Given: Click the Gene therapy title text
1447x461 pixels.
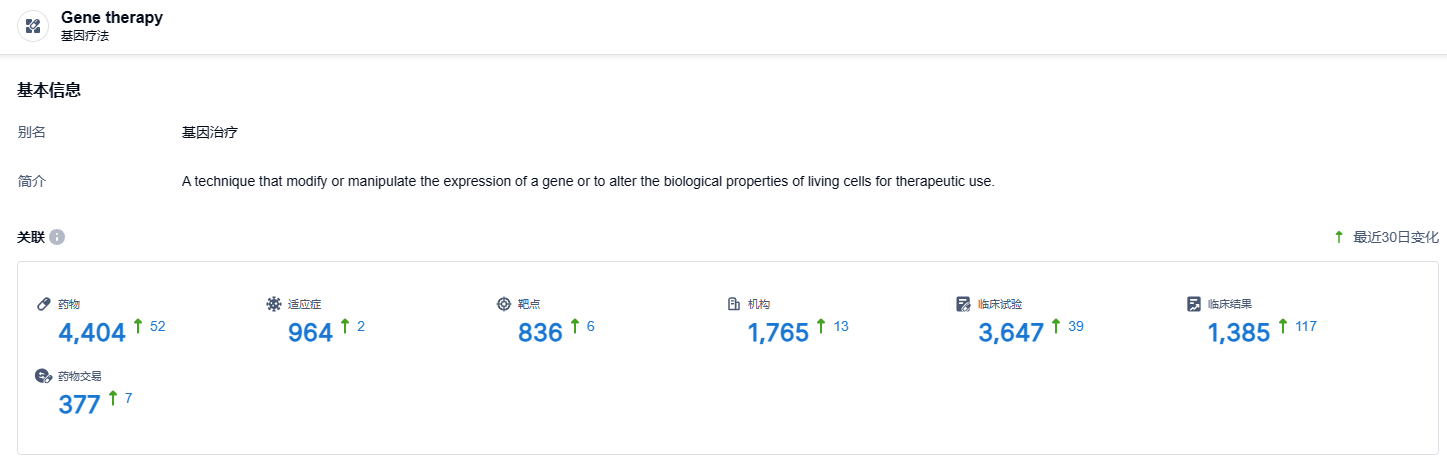Looking at the screenshot, I should coord(112,18).
